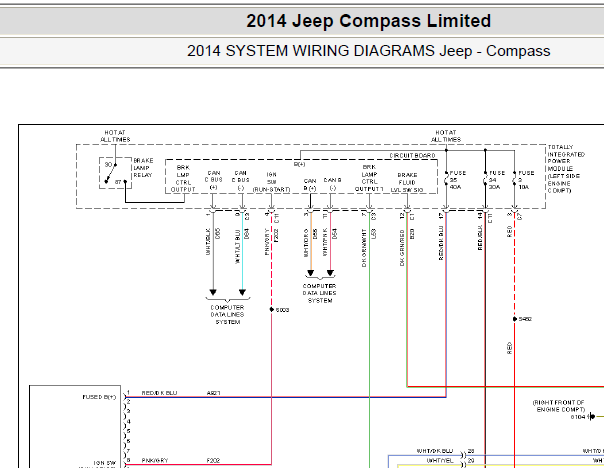Click "(RIGHT FRONT OF ENGINE COMPT)" note
Image resolution: width=604 pixels, height=468 pixels.
(x=559, y=406)
